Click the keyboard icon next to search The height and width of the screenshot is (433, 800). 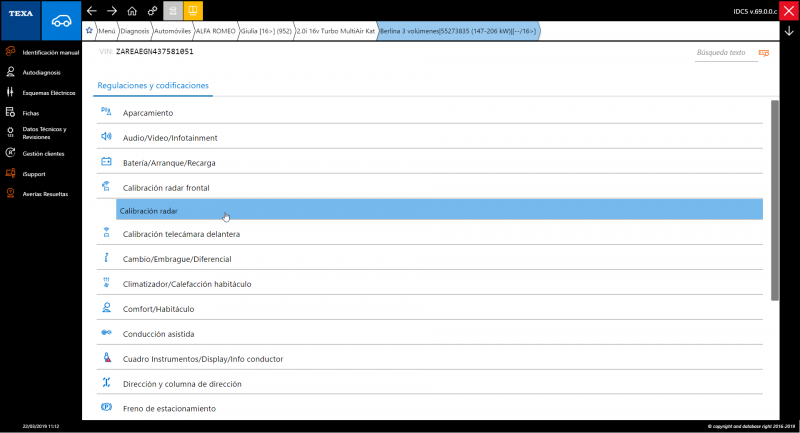(x=764, y=52)
